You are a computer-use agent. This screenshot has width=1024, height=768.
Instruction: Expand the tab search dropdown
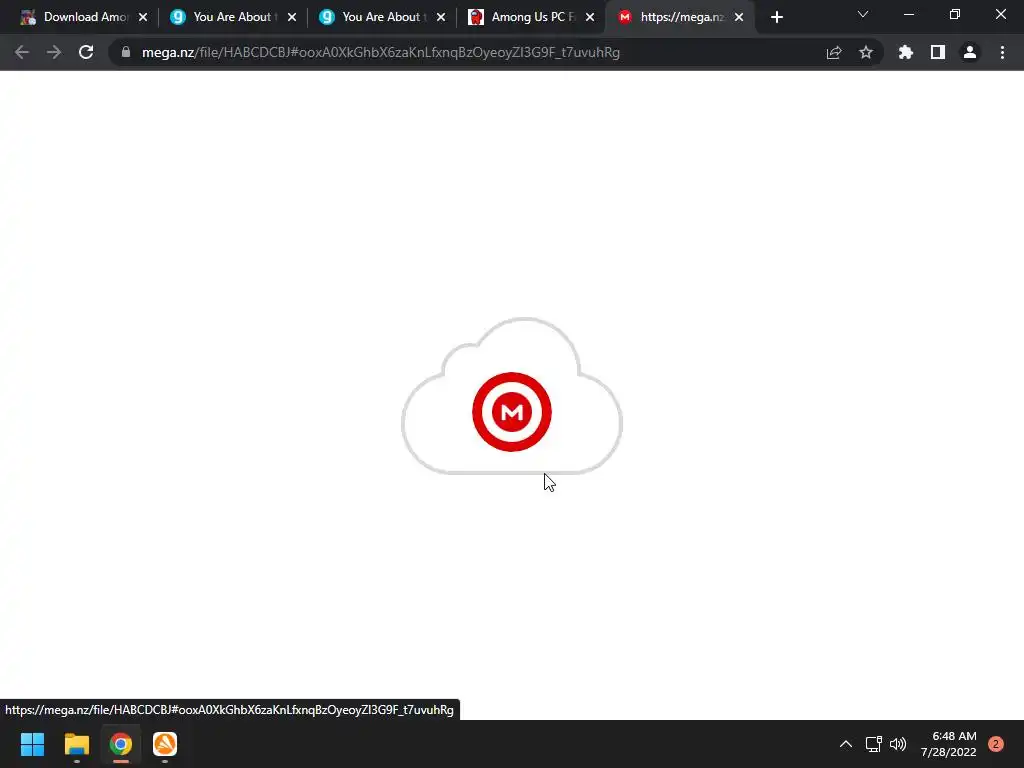tap(863, 14)
